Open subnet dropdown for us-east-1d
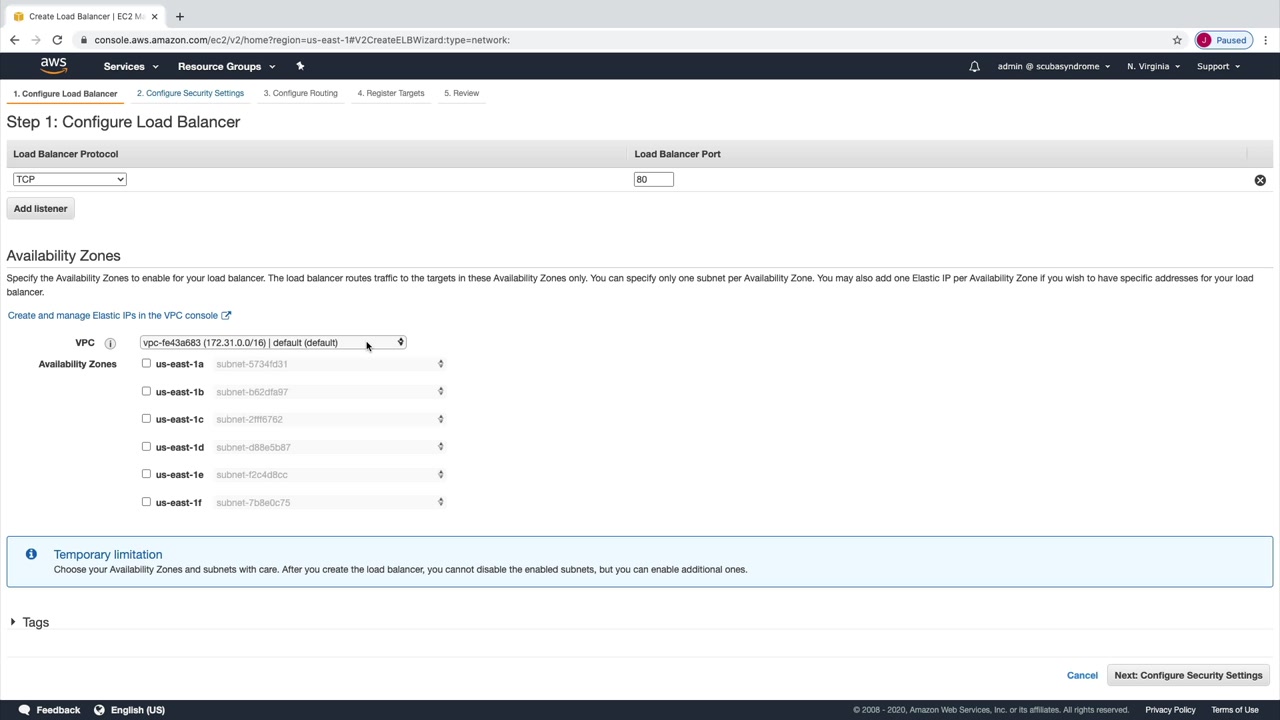Screen dimensions: 1280x720 coord(330,447)
